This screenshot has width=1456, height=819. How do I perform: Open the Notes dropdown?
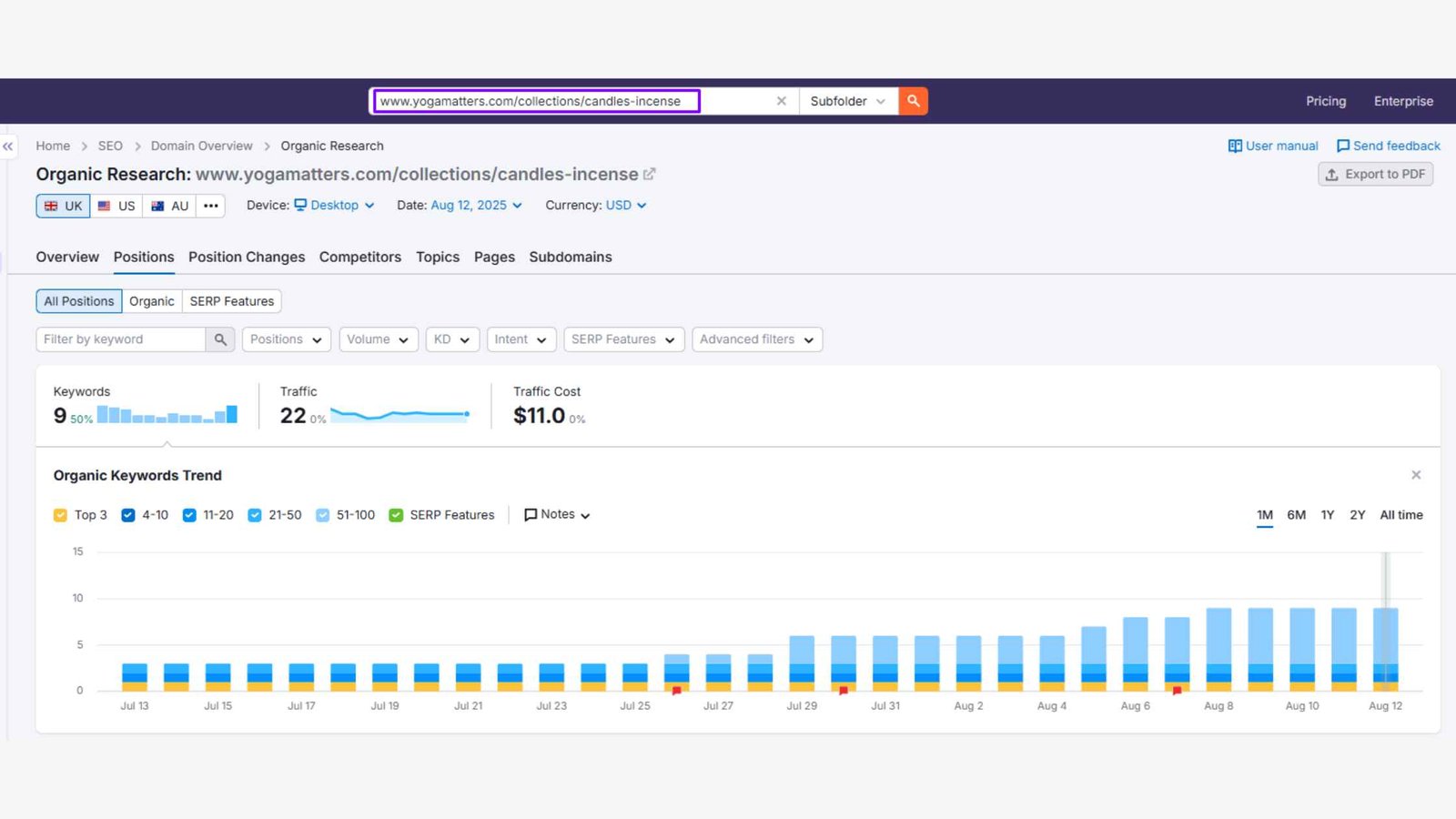point(557,515)
